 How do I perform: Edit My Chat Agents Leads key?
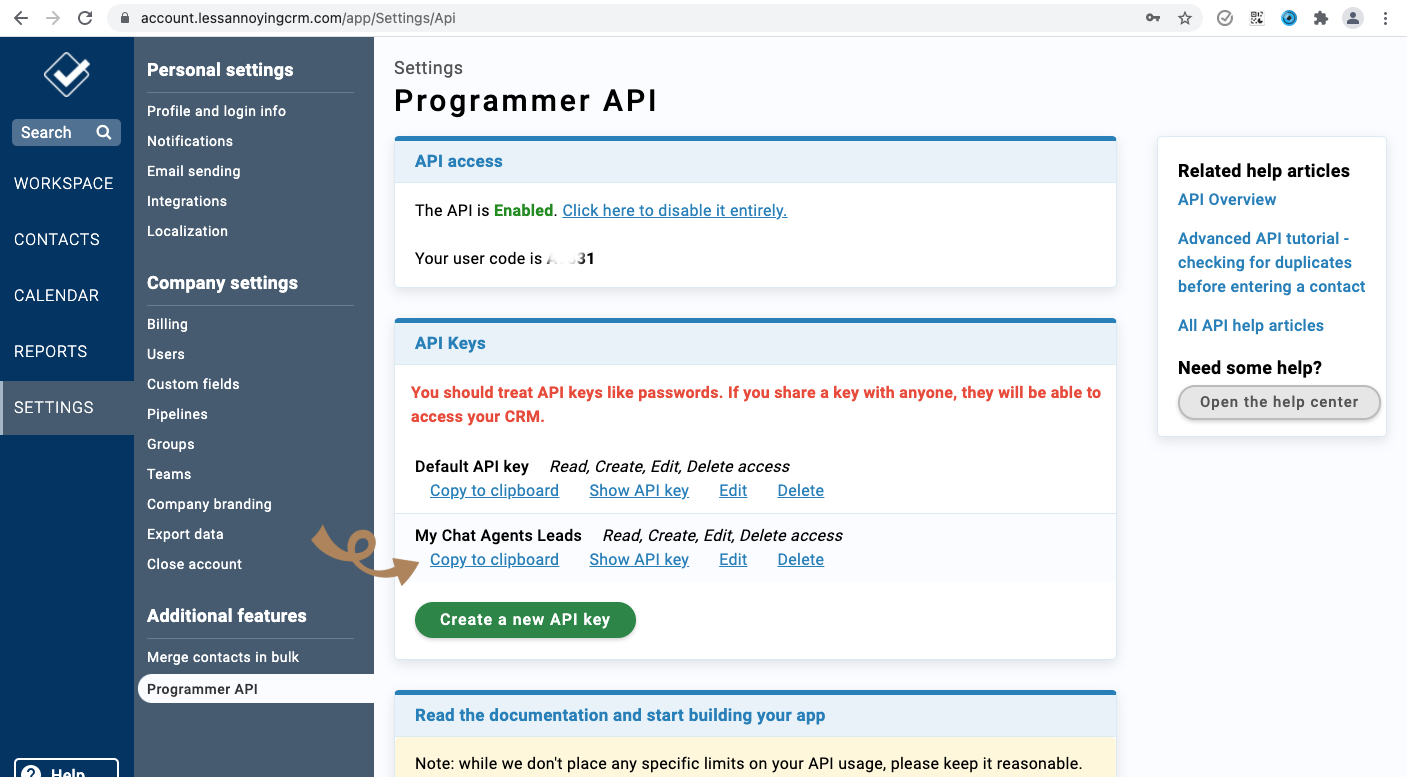click(x=733, y=559)
